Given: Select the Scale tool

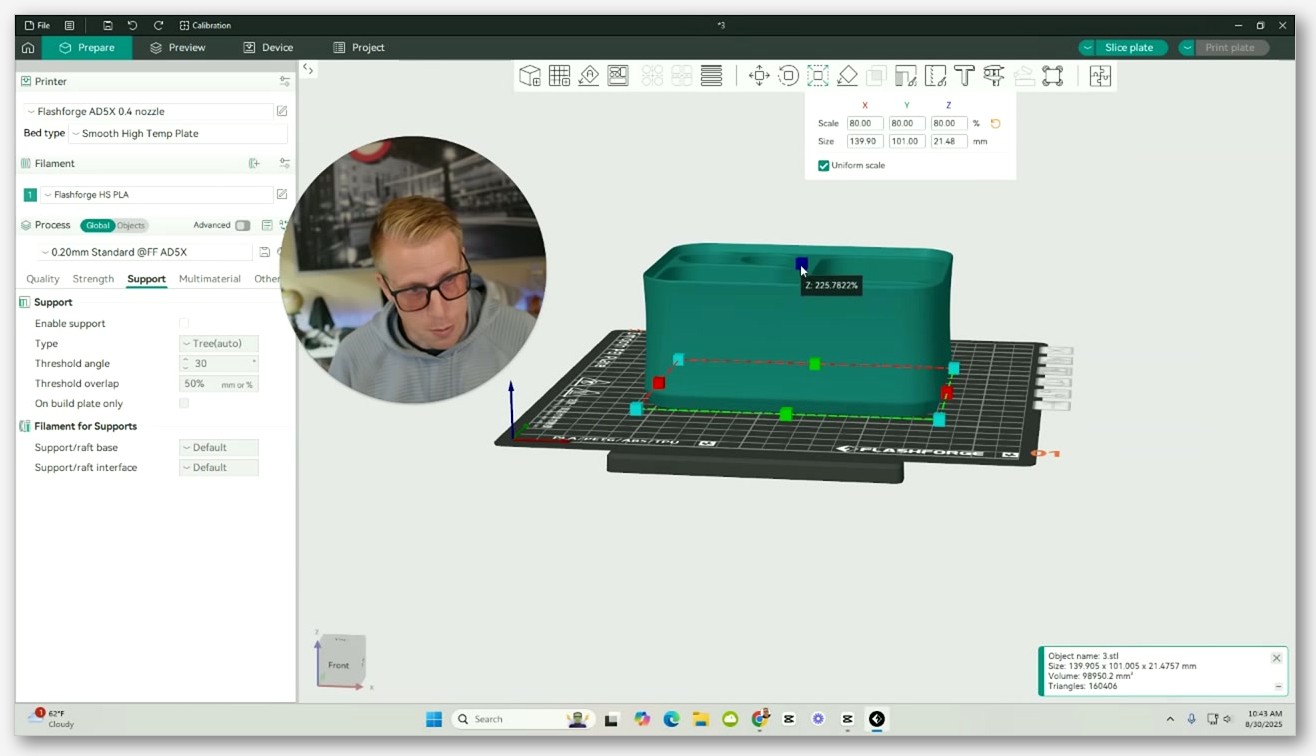Looking at the screenshot, I should pyautogui.click(x=818, y=76).
